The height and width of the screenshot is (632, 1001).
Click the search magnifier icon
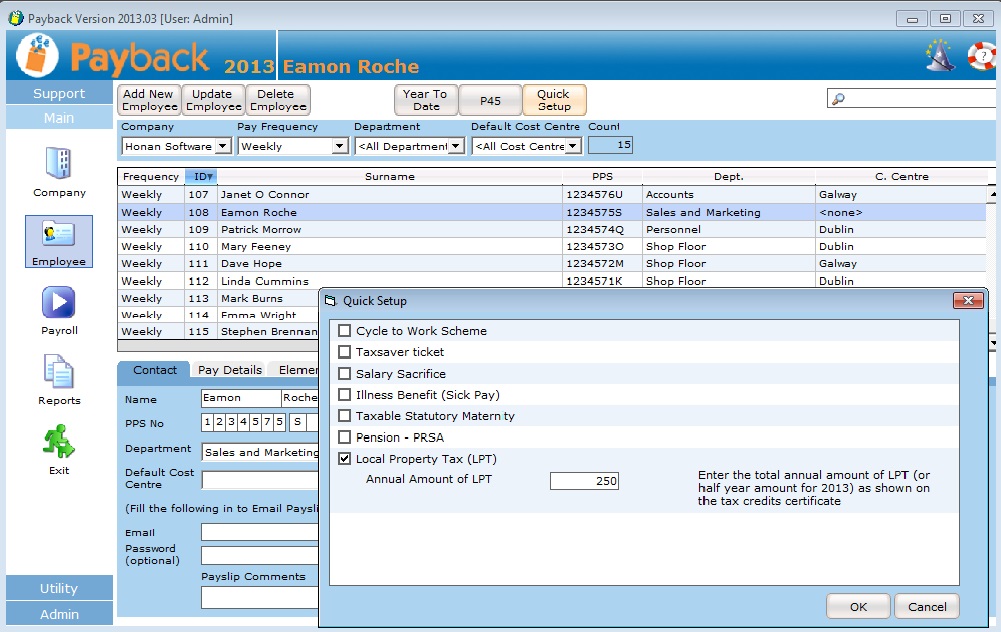(839, 99)
